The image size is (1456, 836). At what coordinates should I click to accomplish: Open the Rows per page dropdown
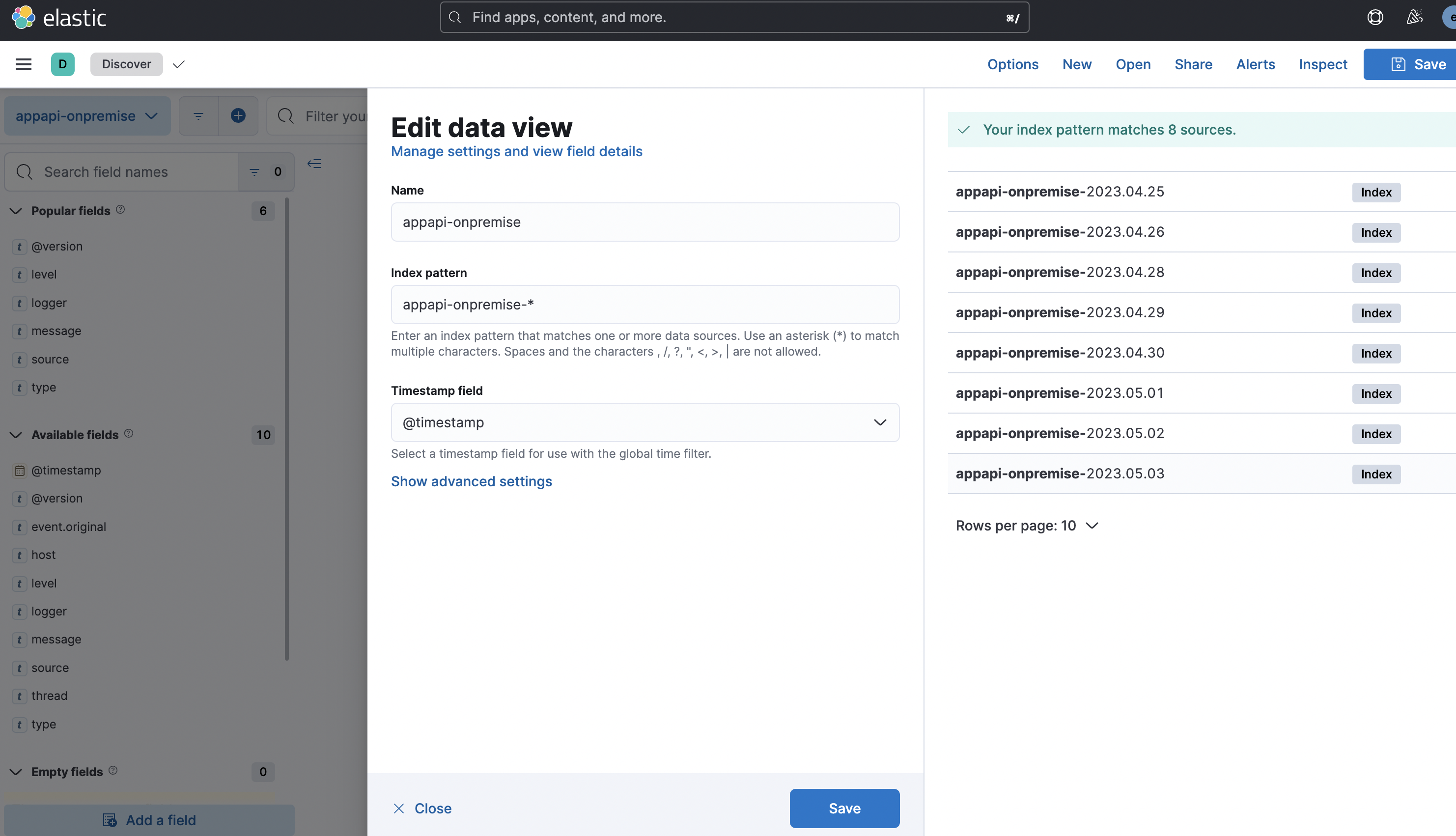pos(1027,526)
